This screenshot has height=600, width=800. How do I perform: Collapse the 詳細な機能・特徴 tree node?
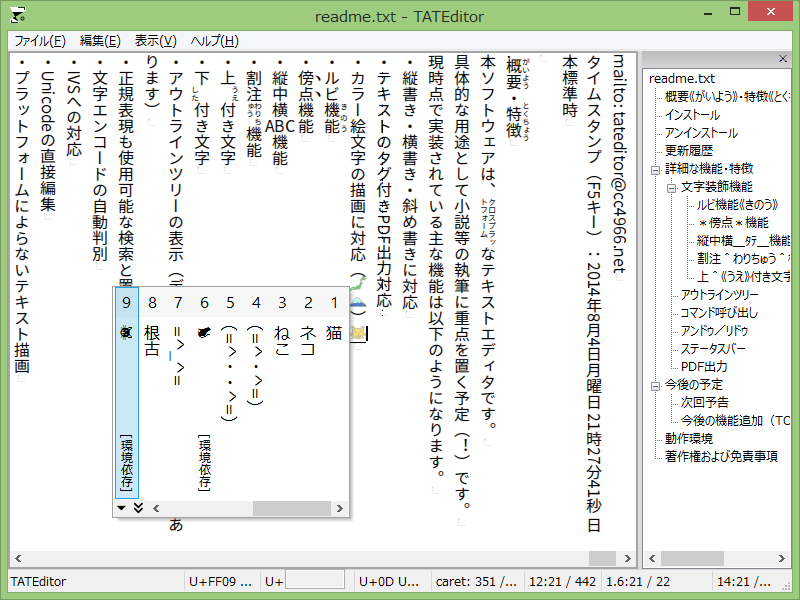[656, 170]
